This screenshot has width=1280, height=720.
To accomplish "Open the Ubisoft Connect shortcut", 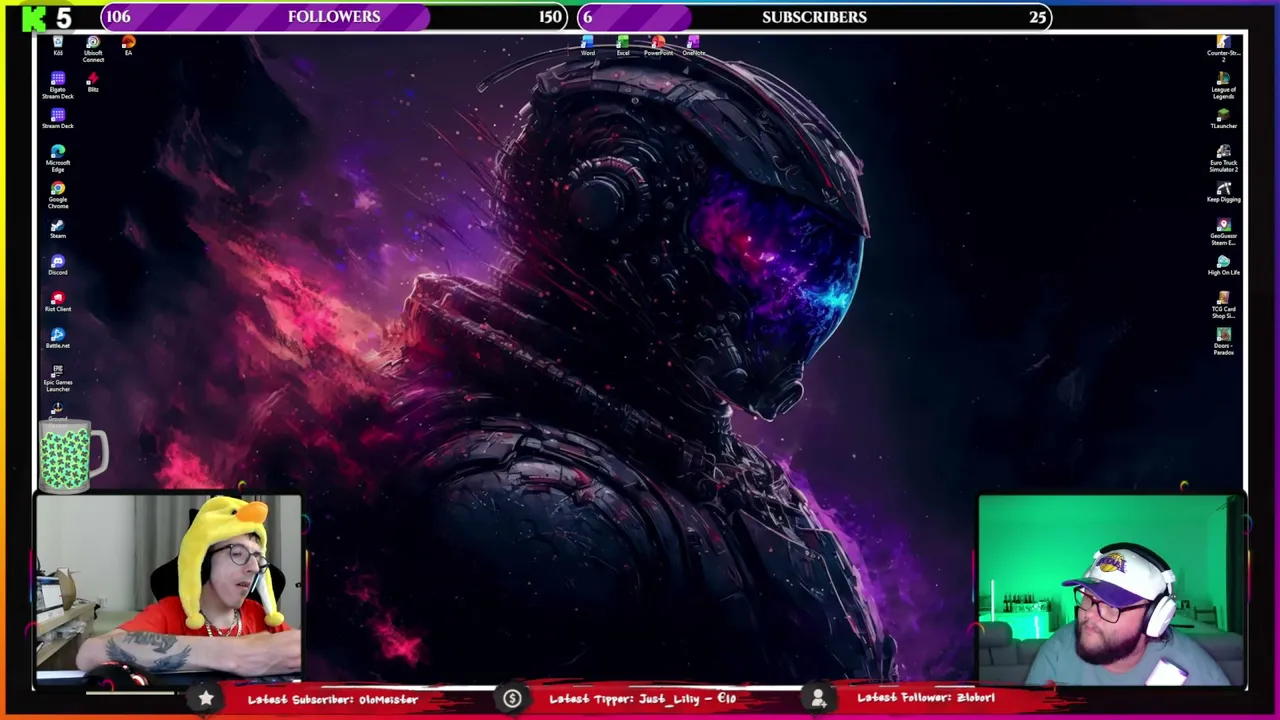I will 93,49.
